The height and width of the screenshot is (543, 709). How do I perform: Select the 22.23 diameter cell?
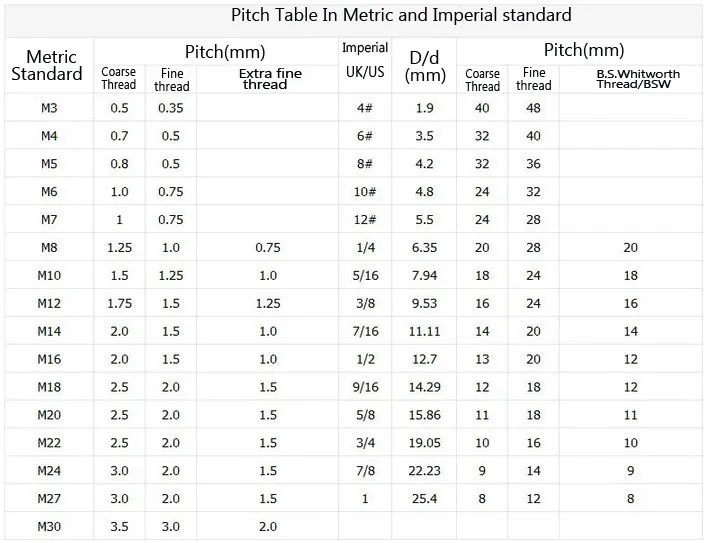425,471
